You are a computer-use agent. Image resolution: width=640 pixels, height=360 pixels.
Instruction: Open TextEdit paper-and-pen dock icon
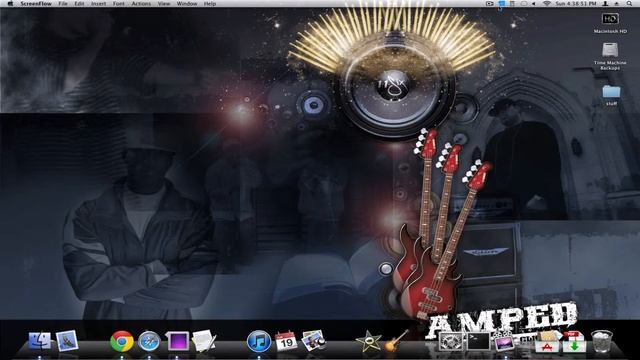pos(204,340)
